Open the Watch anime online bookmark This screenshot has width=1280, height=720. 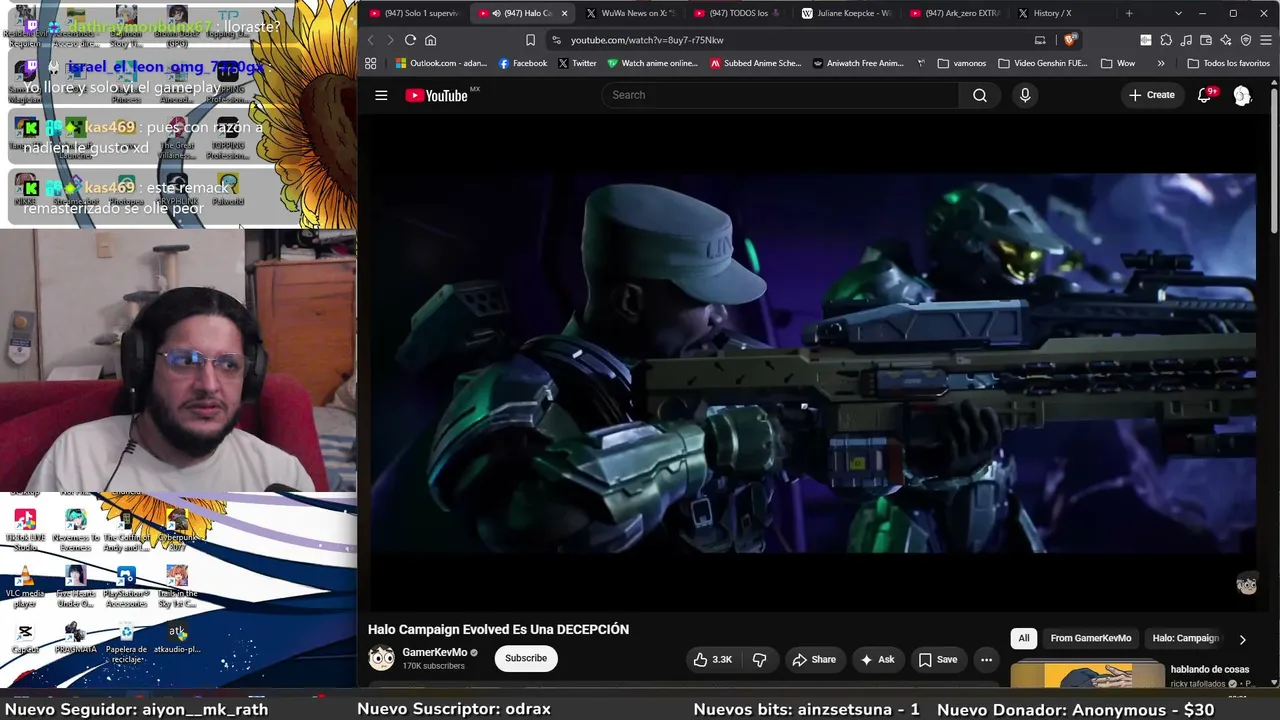tap(652, 63)
